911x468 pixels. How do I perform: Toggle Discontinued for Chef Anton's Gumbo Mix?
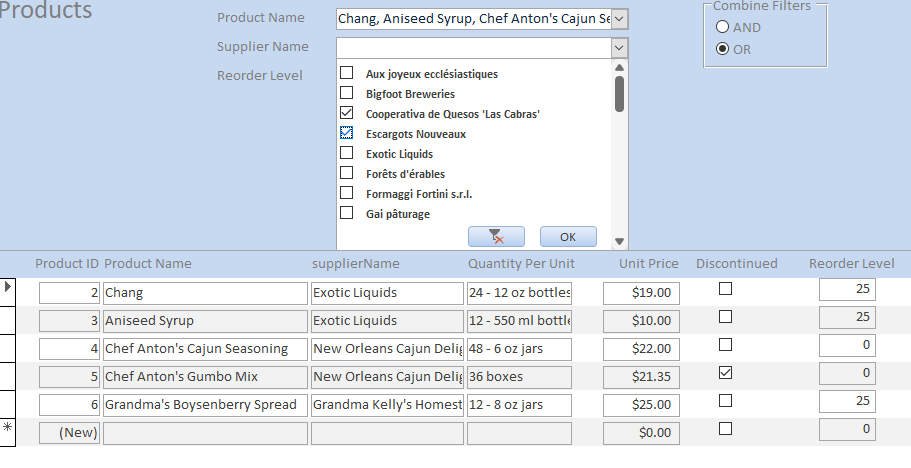726,372
